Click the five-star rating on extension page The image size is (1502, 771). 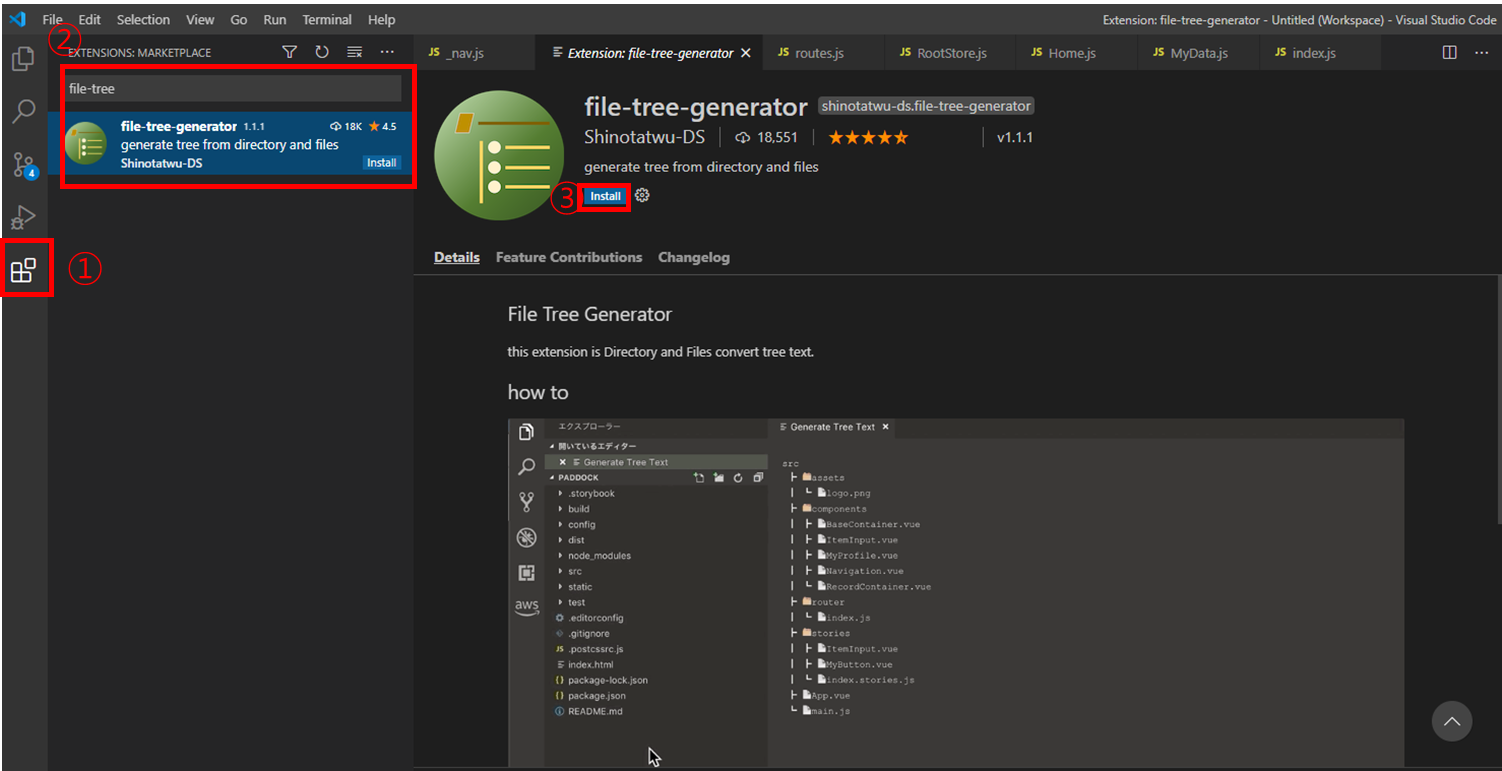(868, 137)
